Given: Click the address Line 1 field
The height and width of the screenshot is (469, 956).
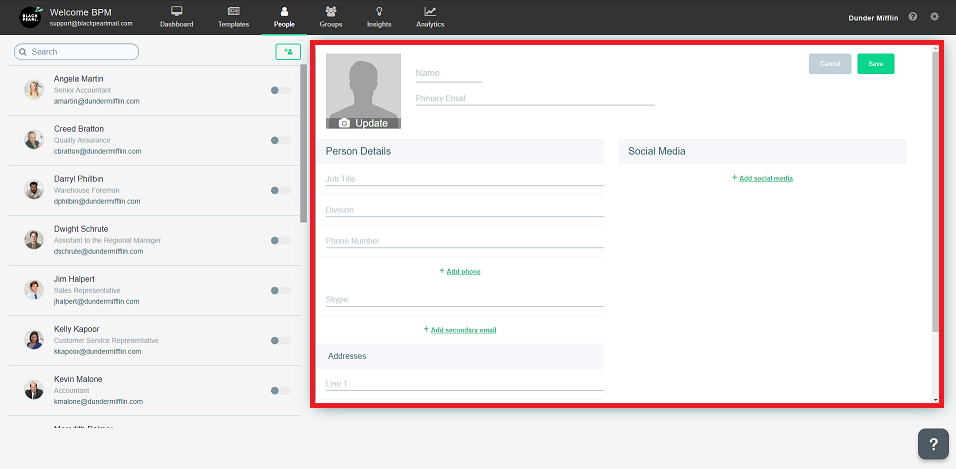Looking at the screenshot, I should click(465, 384).
